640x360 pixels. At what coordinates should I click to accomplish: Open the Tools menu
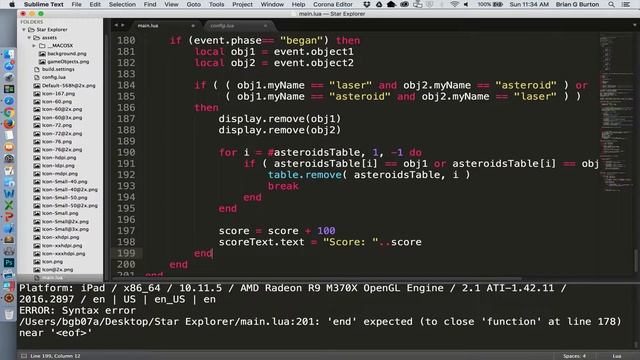coord(216,4)
